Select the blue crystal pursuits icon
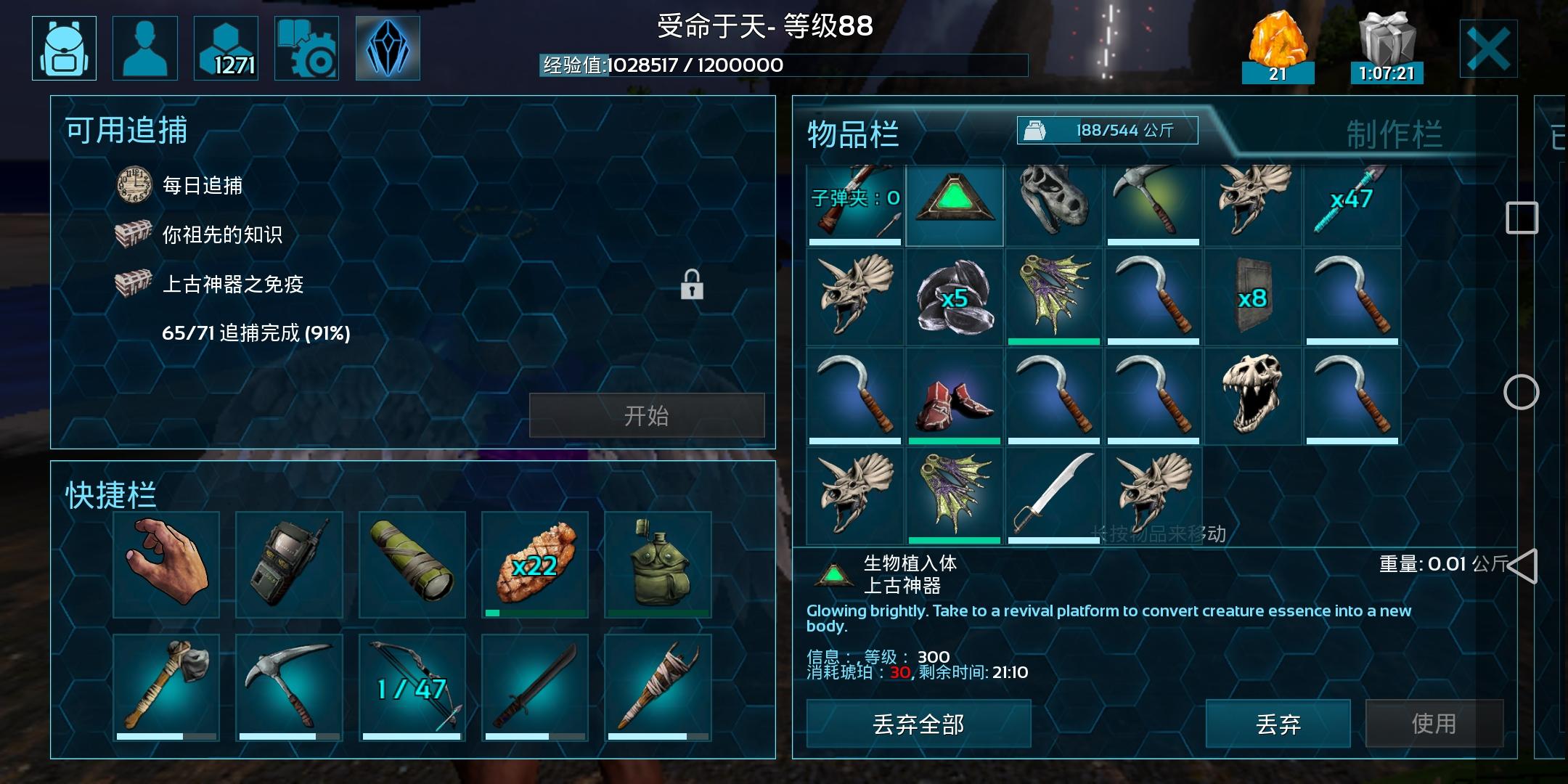 (388, 48)
